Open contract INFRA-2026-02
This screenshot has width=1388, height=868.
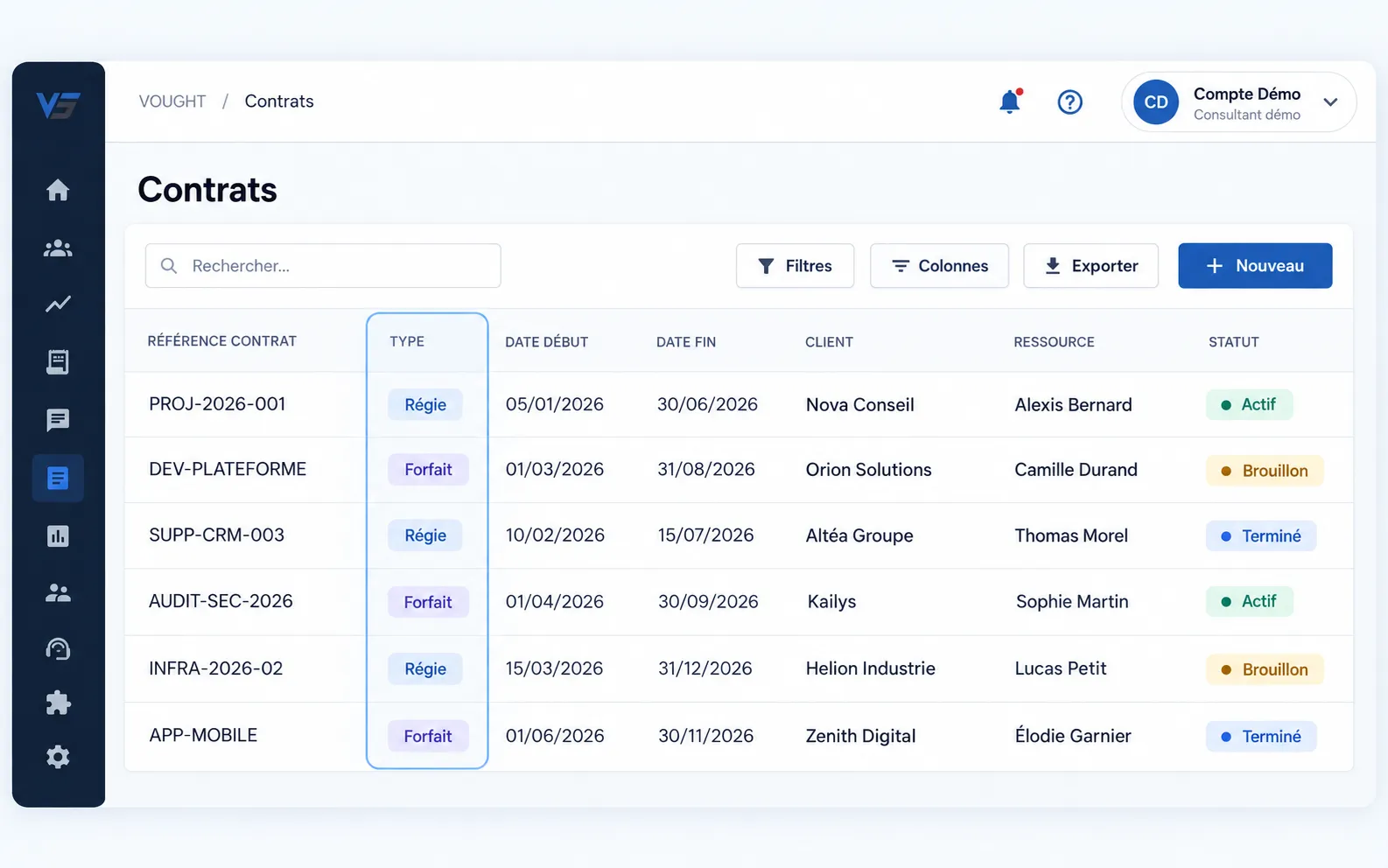click(x=216, y=668)
